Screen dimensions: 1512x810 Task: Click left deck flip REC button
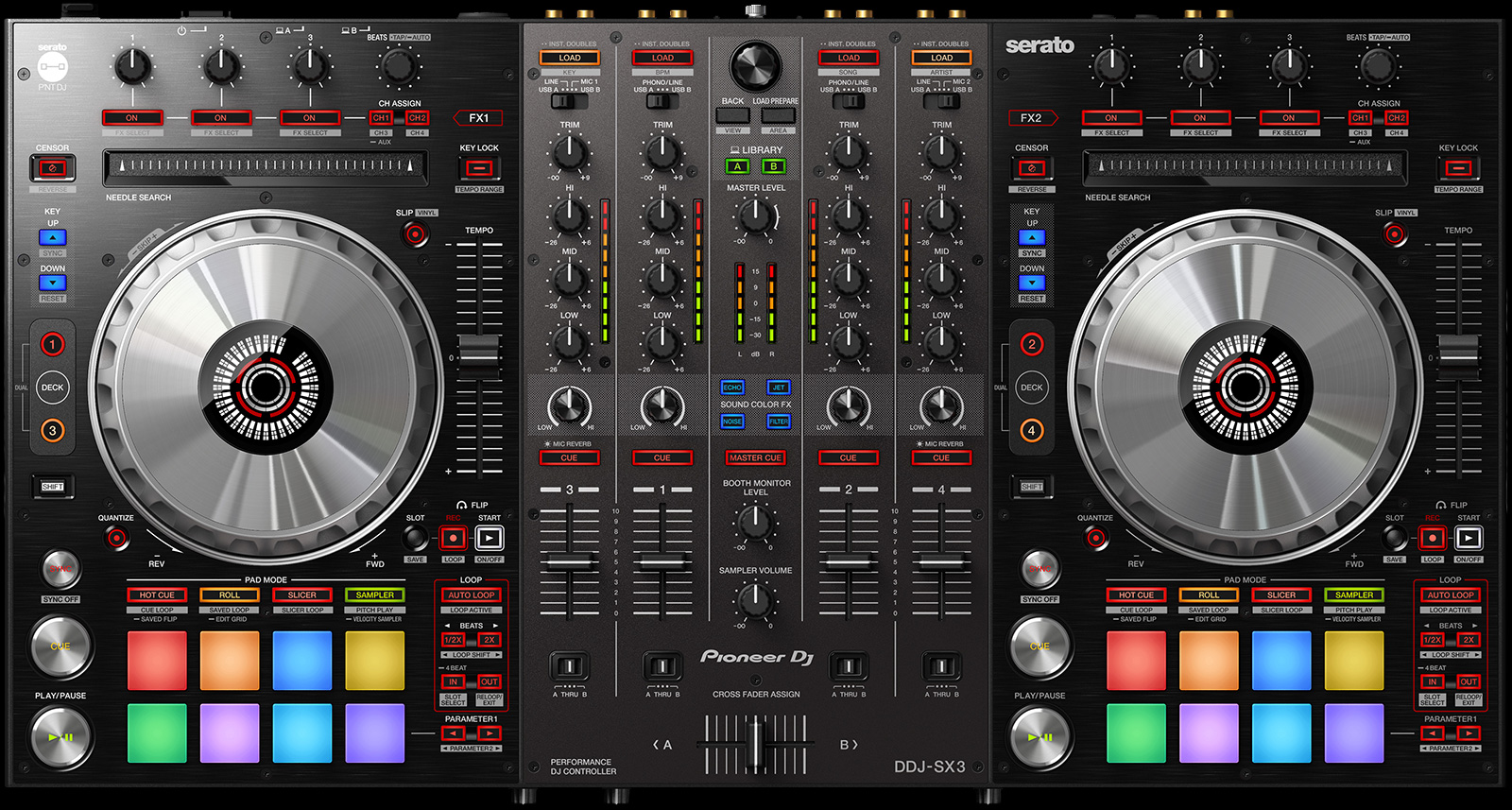pyautogui.click(x=453, y=538)
